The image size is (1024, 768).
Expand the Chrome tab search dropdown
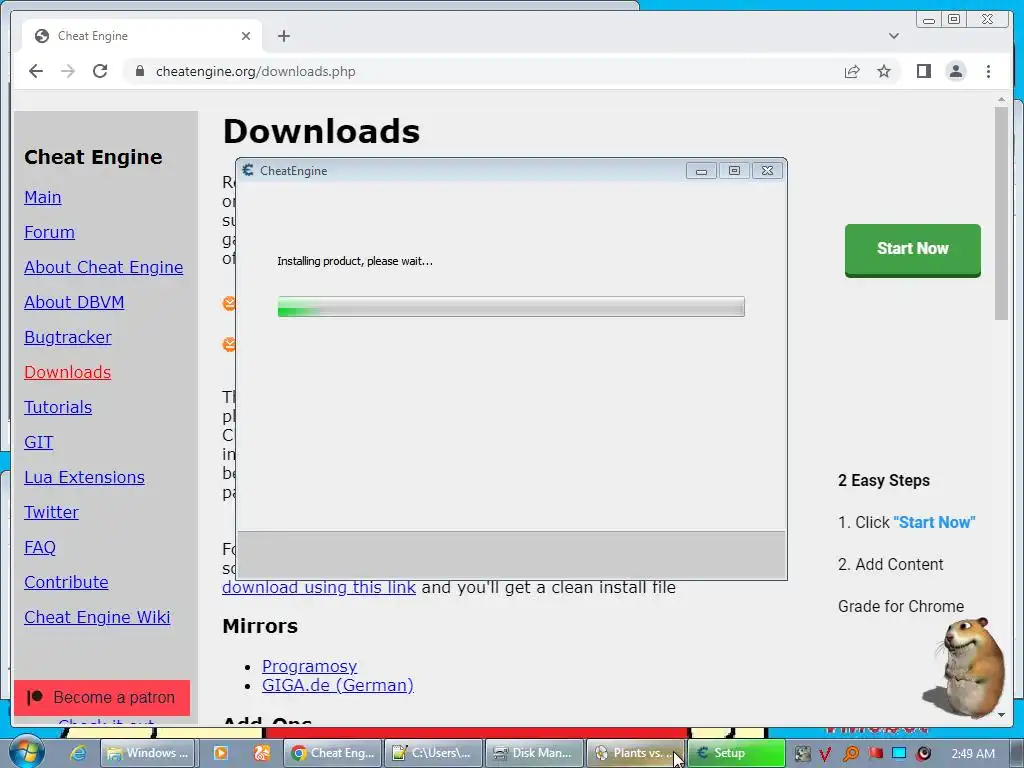click(893, 36)
